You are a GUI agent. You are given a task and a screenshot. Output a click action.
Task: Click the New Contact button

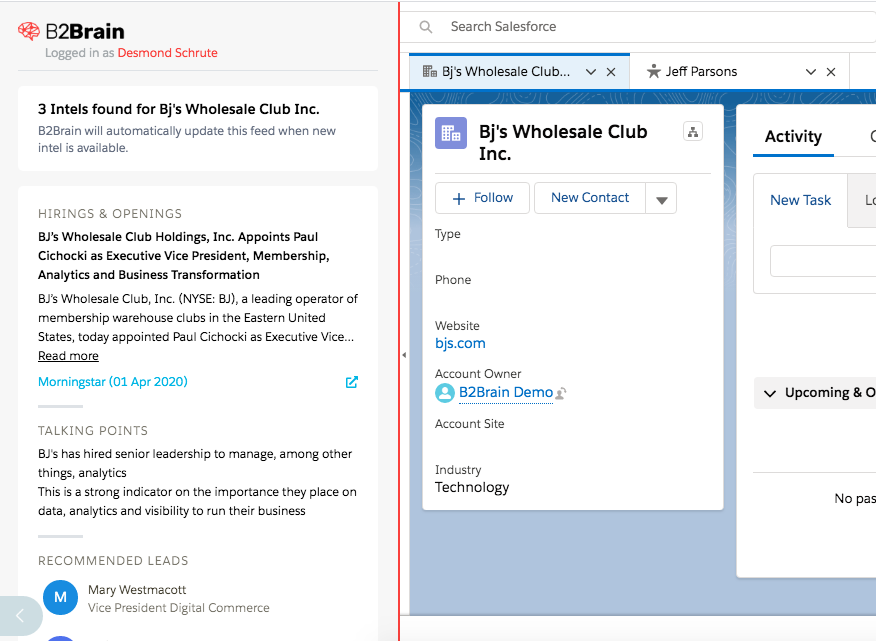coord(590,198)
